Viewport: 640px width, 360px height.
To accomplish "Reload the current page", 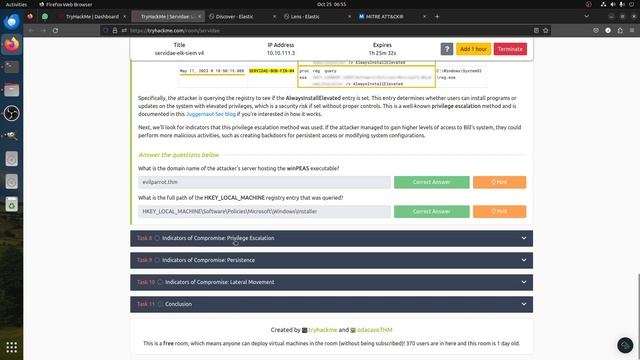I will tap(56, 31).
